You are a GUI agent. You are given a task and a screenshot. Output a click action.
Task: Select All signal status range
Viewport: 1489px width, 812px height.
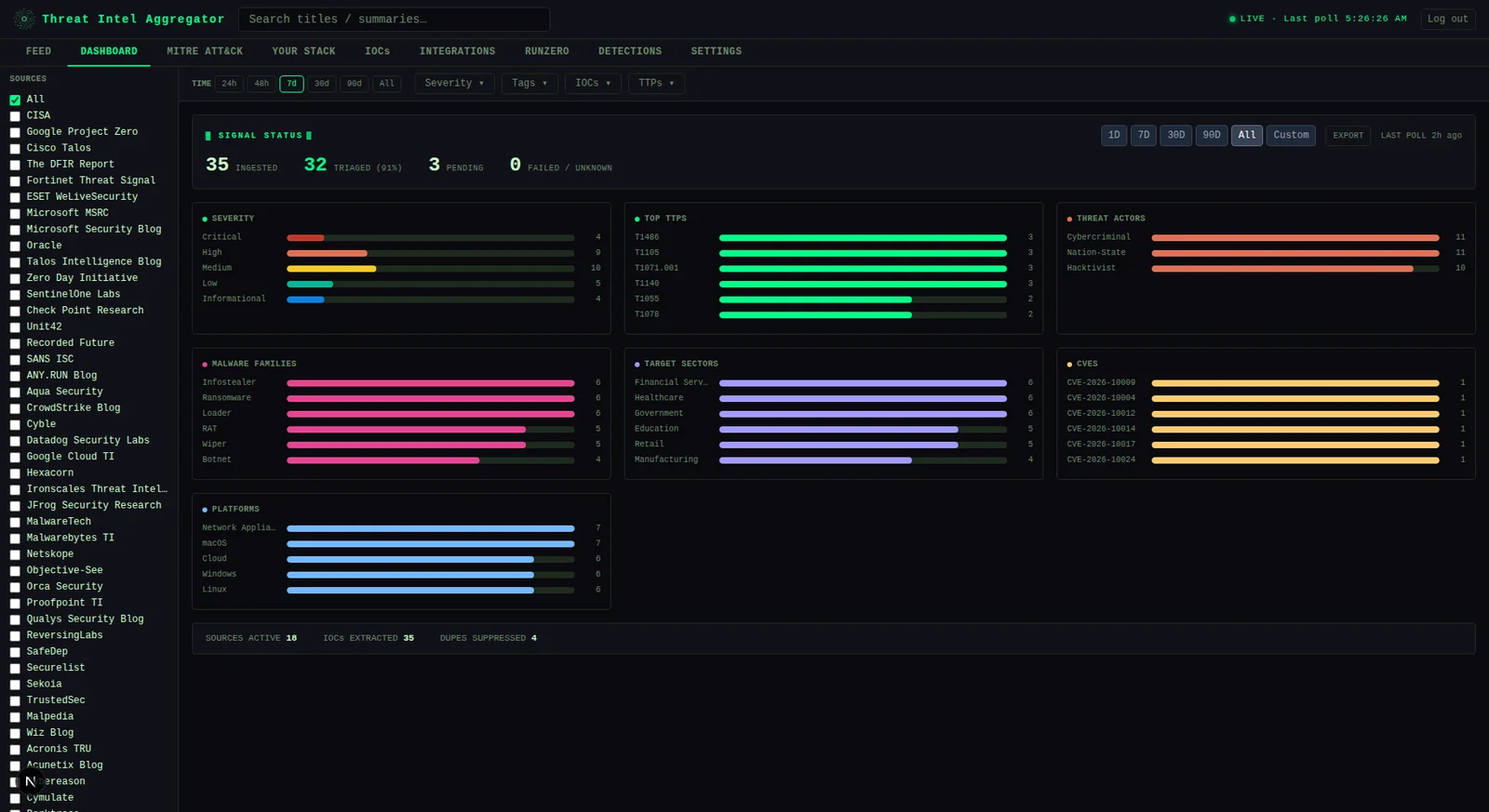click(x=1247, y=136)
